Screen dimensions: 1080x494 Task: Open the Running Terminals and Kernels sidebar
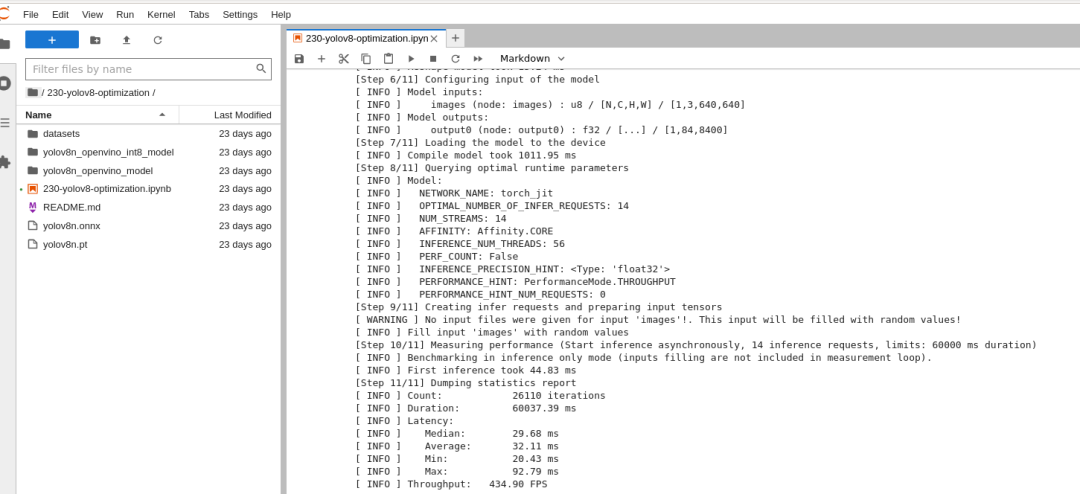coord(5,83)
